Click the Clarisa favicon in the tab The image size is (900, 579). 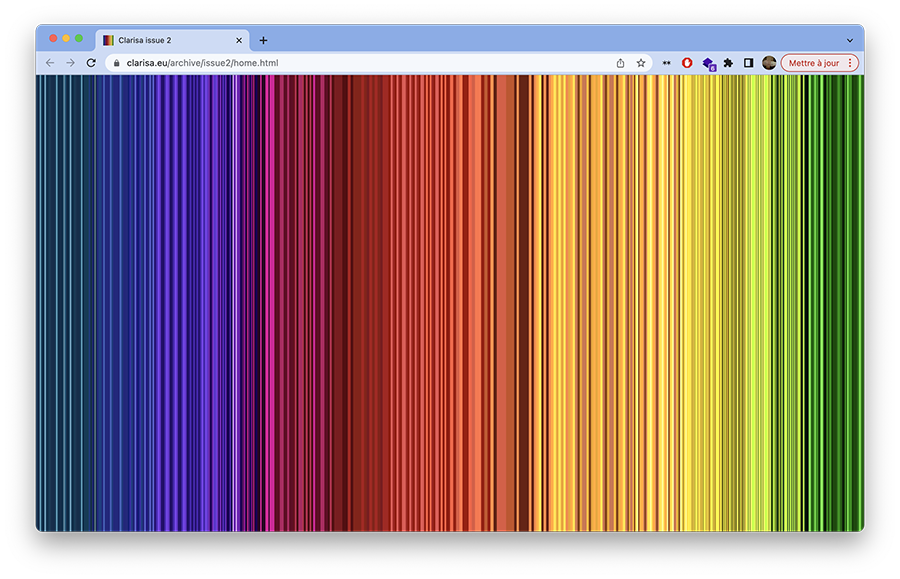[108, 40]
